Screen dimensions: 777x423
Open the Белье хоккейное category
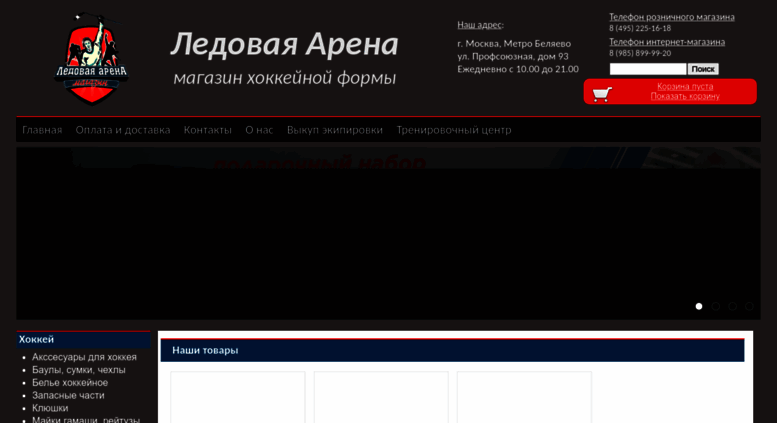pos(70,383)
